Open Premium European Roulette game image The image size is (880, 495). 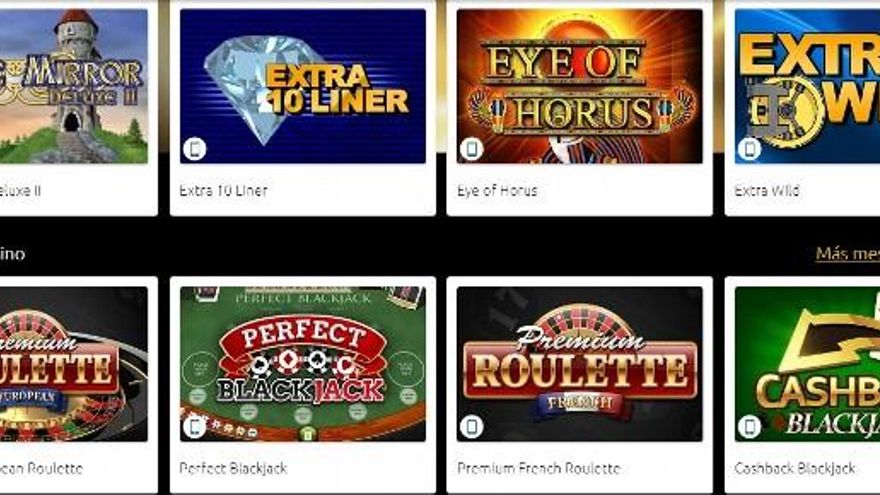coord(74,364)
